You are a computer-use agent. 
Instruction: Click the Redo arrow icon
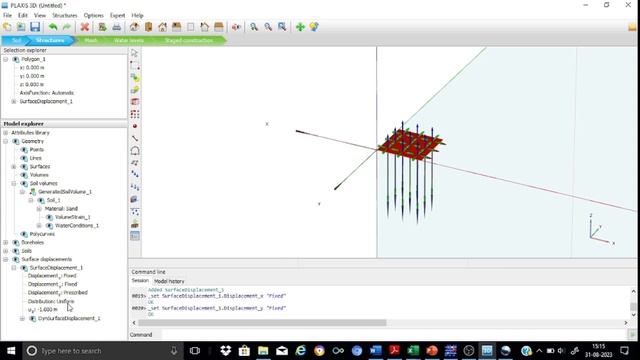(67, 27)
